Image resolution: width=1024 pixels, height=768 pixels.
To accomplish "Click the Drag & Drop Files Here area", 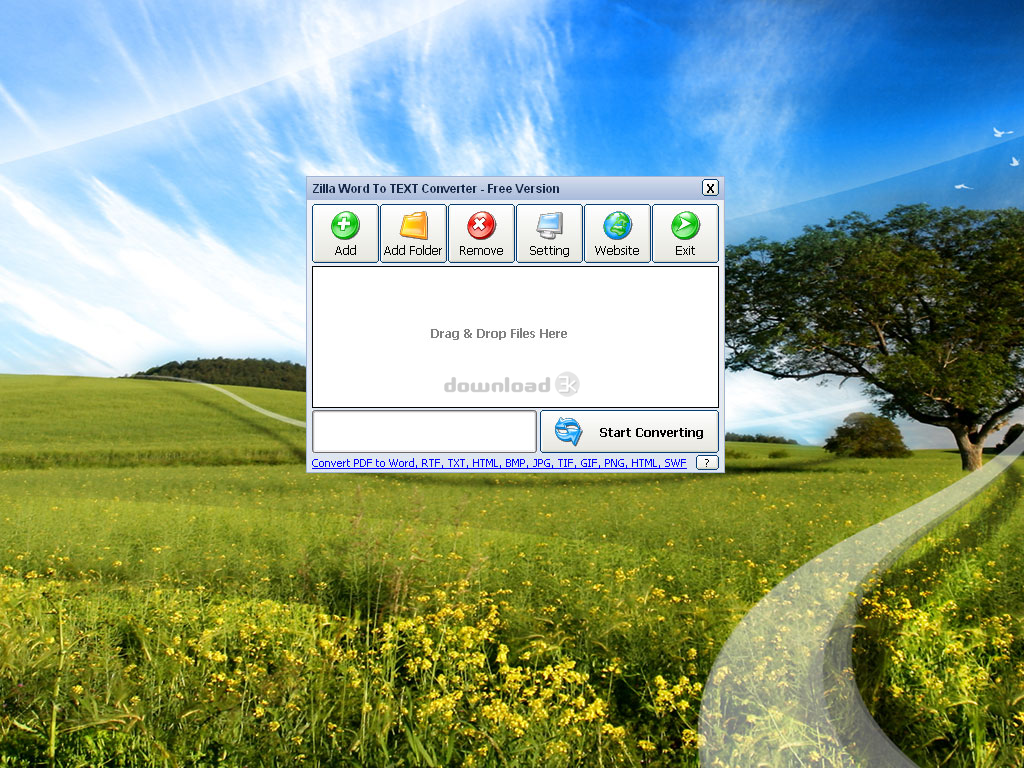I will click(x=515, y=337).
